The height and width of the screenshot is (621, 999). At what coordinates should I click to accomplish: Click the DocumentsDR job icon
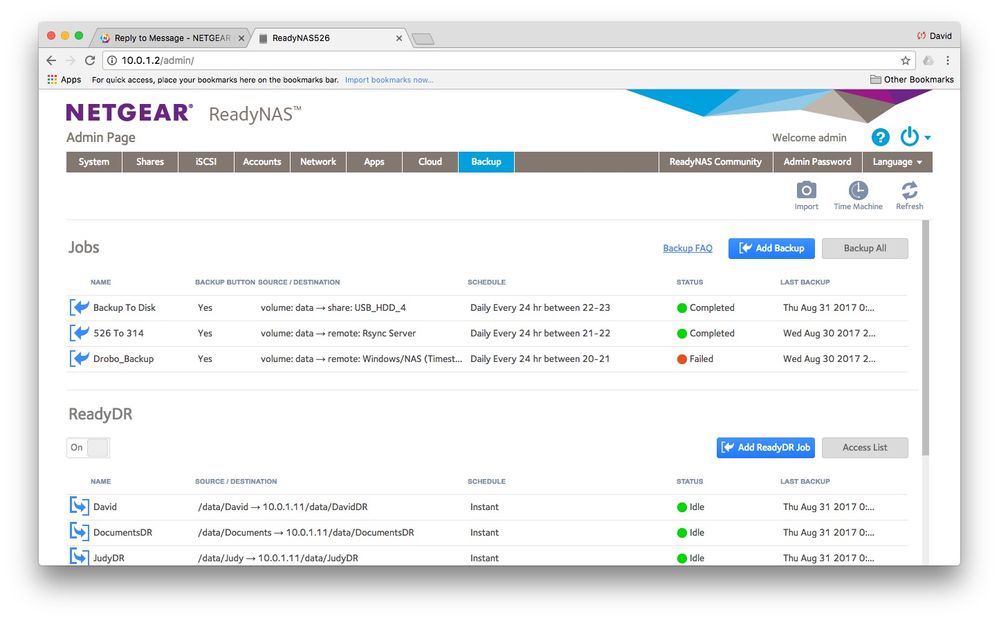pyautogui.click(x=79, y=532)
